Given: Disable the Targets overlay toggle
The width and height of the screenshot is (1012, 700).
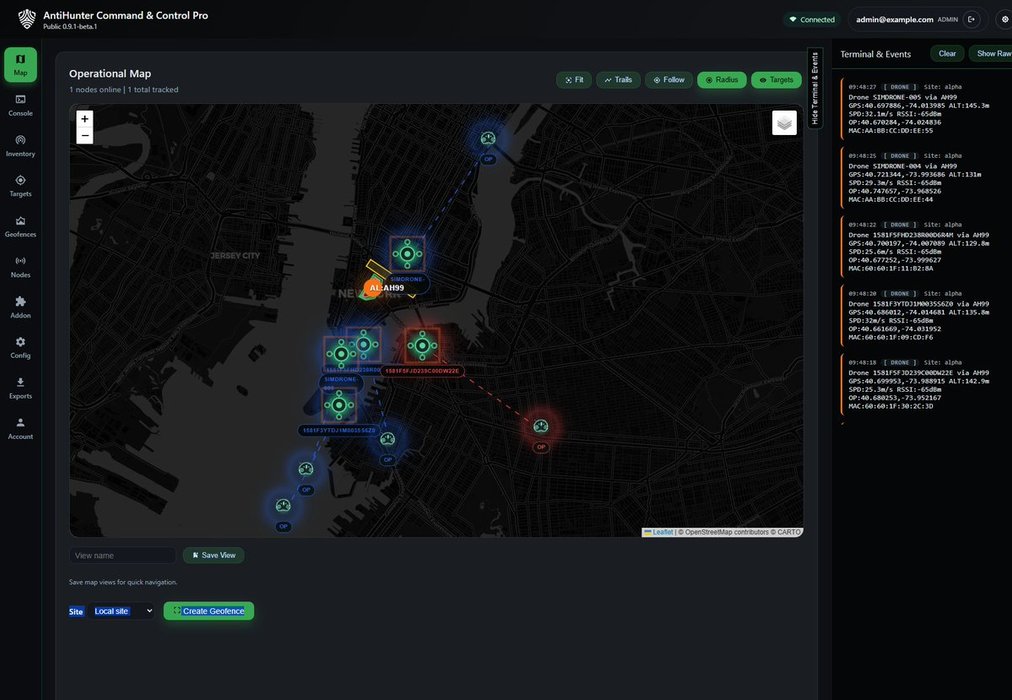Looking at the screenshot, I should 776,80.
